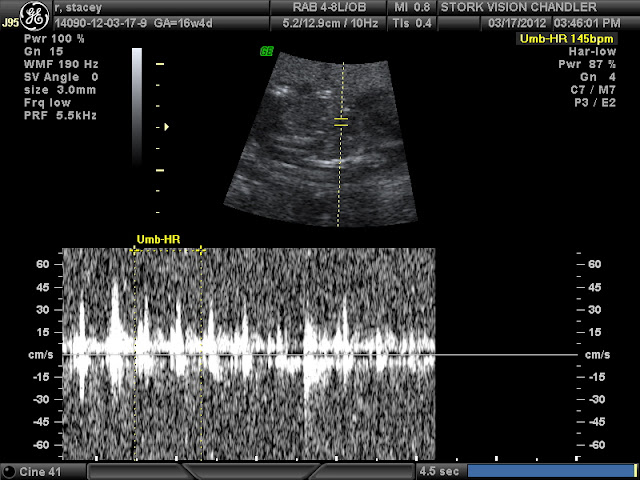Click the 4.5 sec duration label
640x480 pixels.
coord(439,471)
